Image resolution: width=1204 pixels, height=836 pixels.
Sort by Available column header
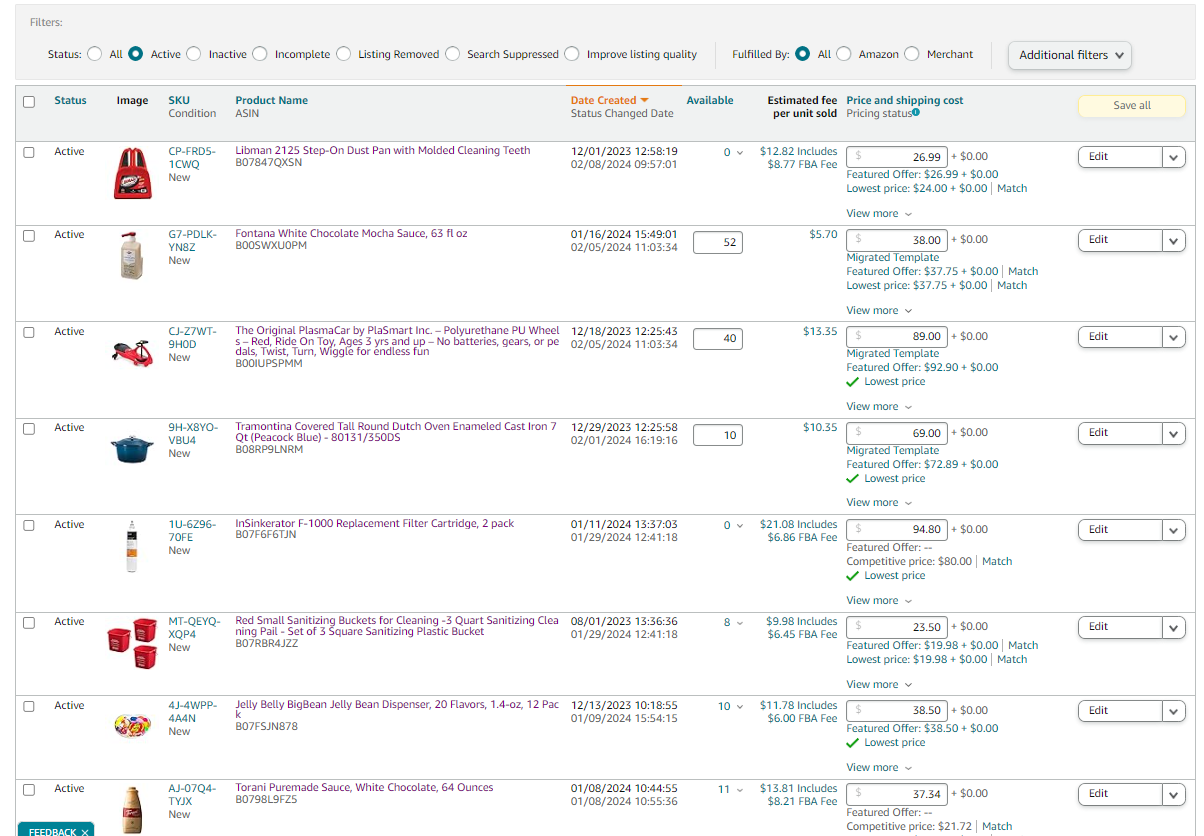coord(710,100)
